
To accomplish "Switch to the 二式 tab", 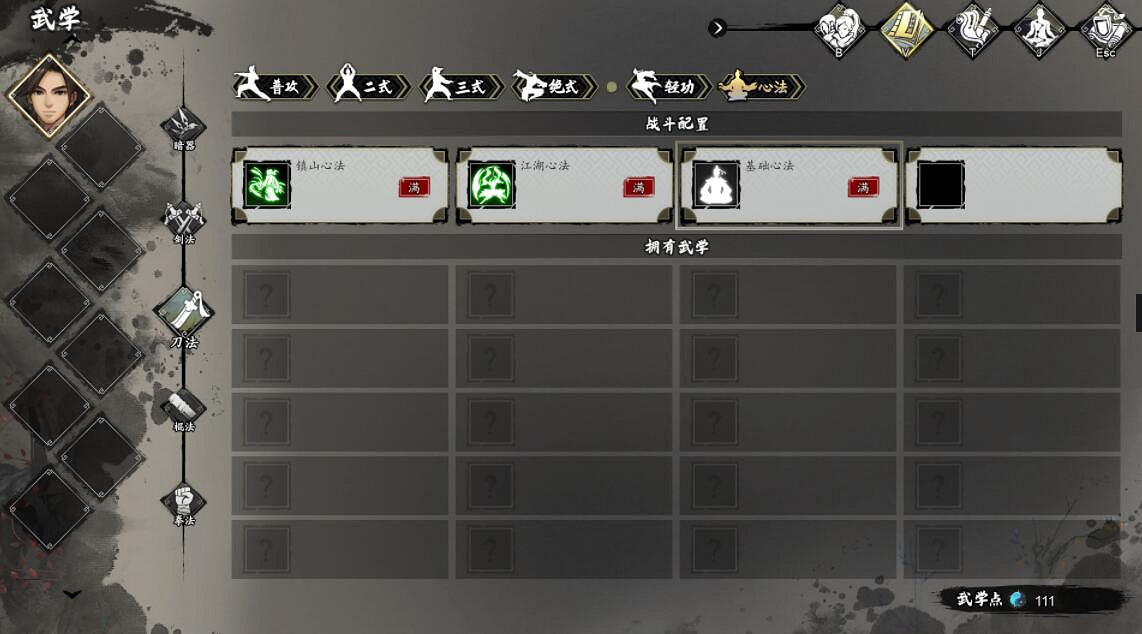I will [x=368, y=86].
